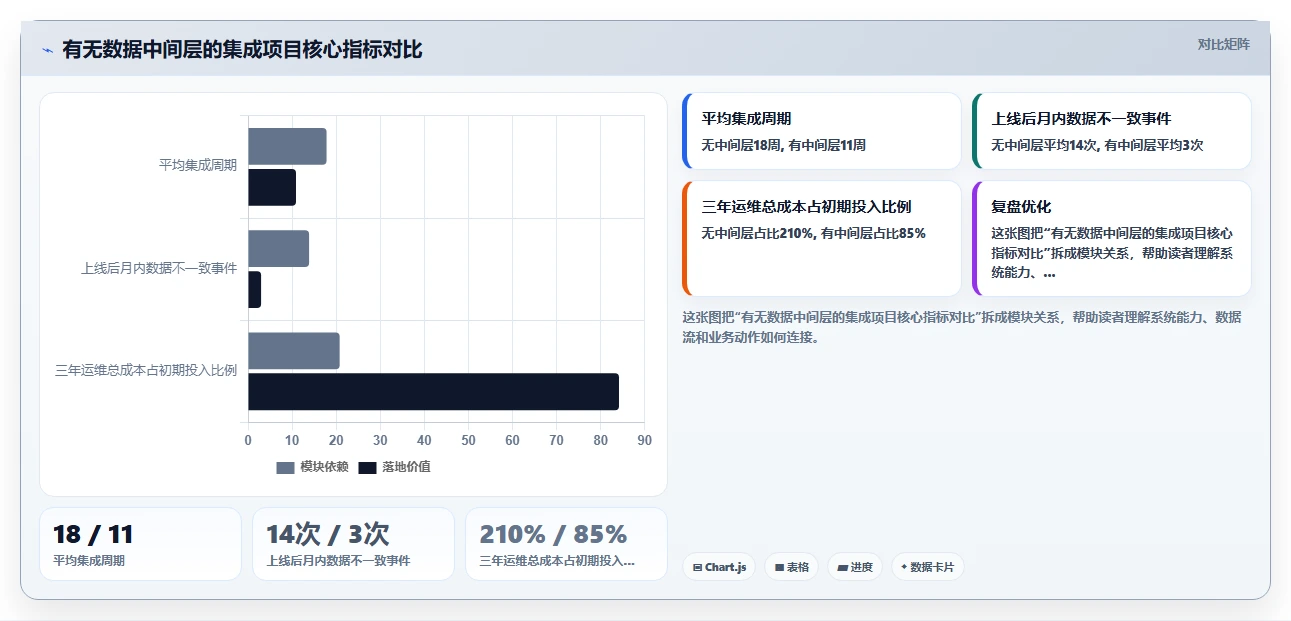Click the 平均集成周期 chart axis label
The width and height of the screenshot is (1291, 621).
[x=198, y=165]
